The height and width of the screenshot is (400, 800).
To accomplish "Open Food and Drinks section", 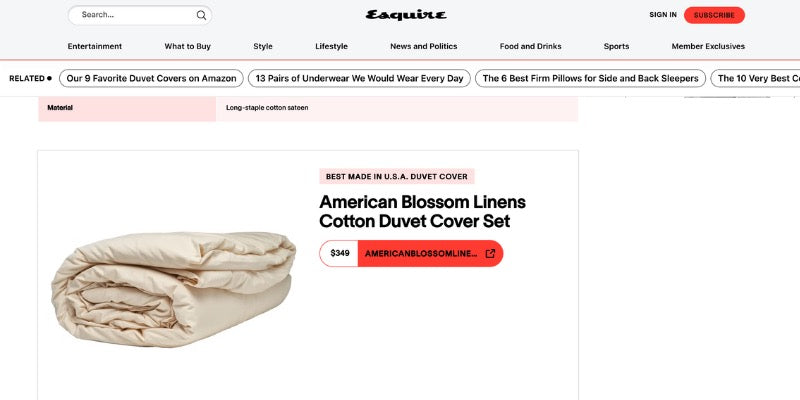I will pos(530,46).
